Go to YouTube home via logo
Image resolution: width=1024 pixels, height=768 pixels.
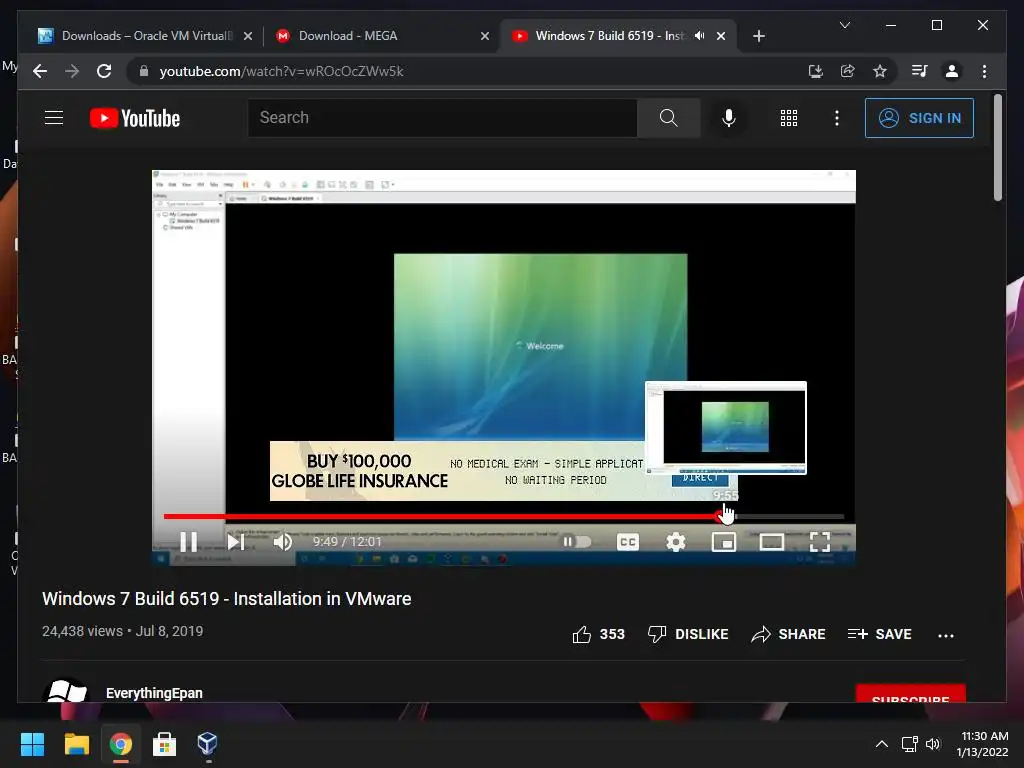135,118
